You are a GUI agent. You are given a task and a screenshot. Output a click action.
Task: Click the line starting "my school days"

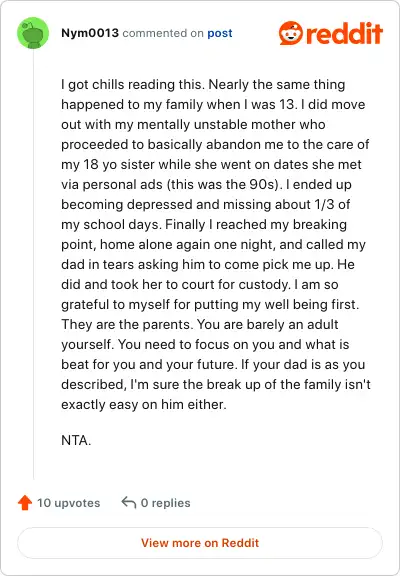(x=204, y=224)
